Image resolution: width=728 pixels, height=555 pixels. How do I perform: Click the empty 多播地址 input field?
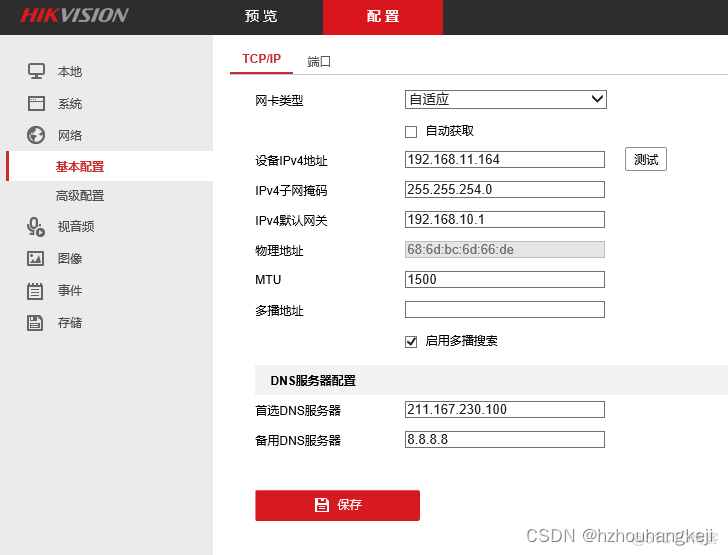505,310
